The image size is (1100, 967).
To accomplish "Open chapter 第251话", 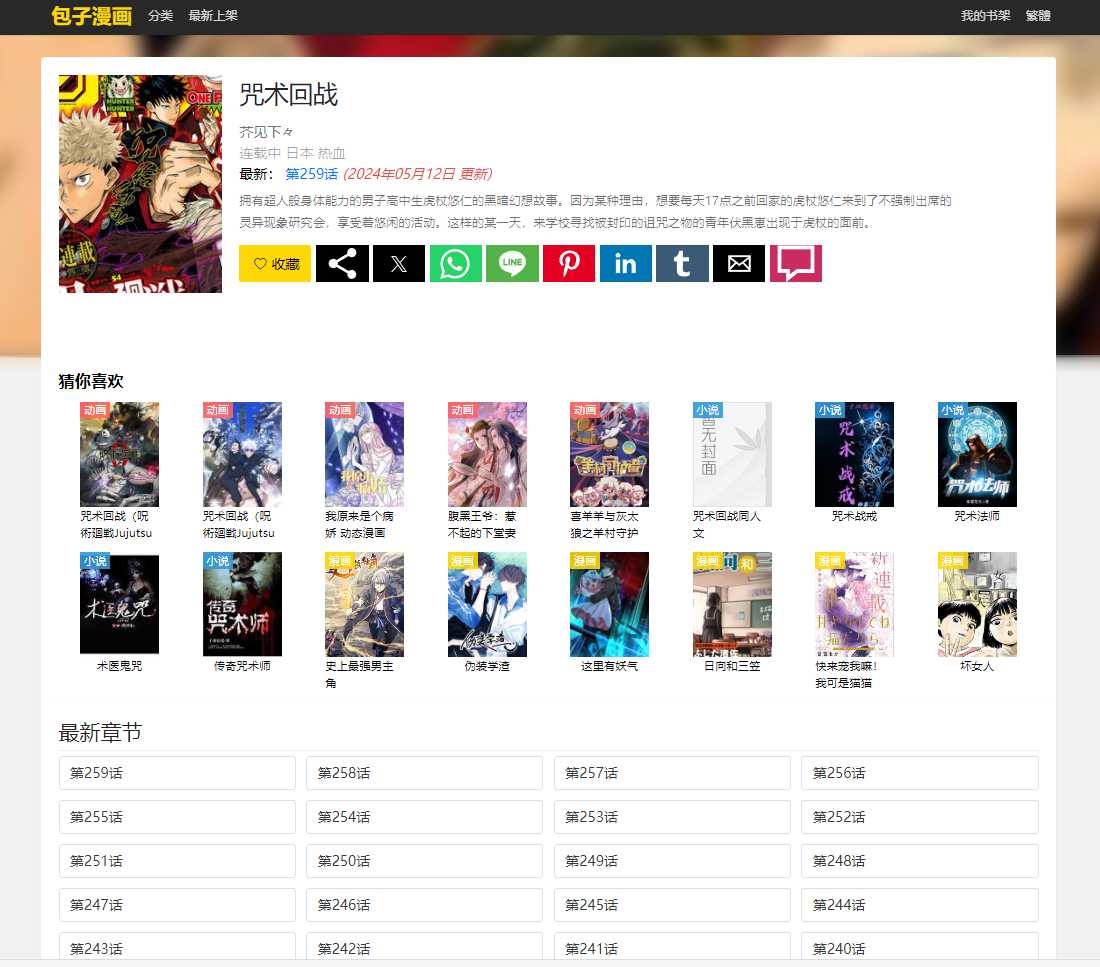I will (x=177, y=860).
